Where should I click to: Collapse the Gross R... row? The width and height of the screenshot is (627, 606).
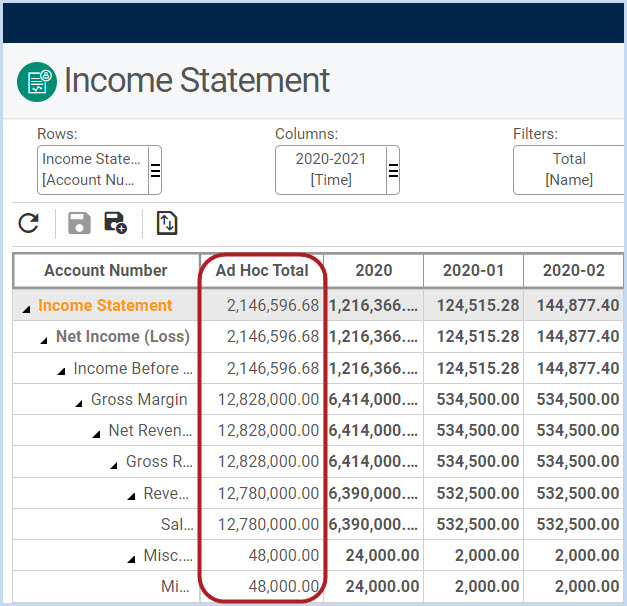click(x=114, y=465)
